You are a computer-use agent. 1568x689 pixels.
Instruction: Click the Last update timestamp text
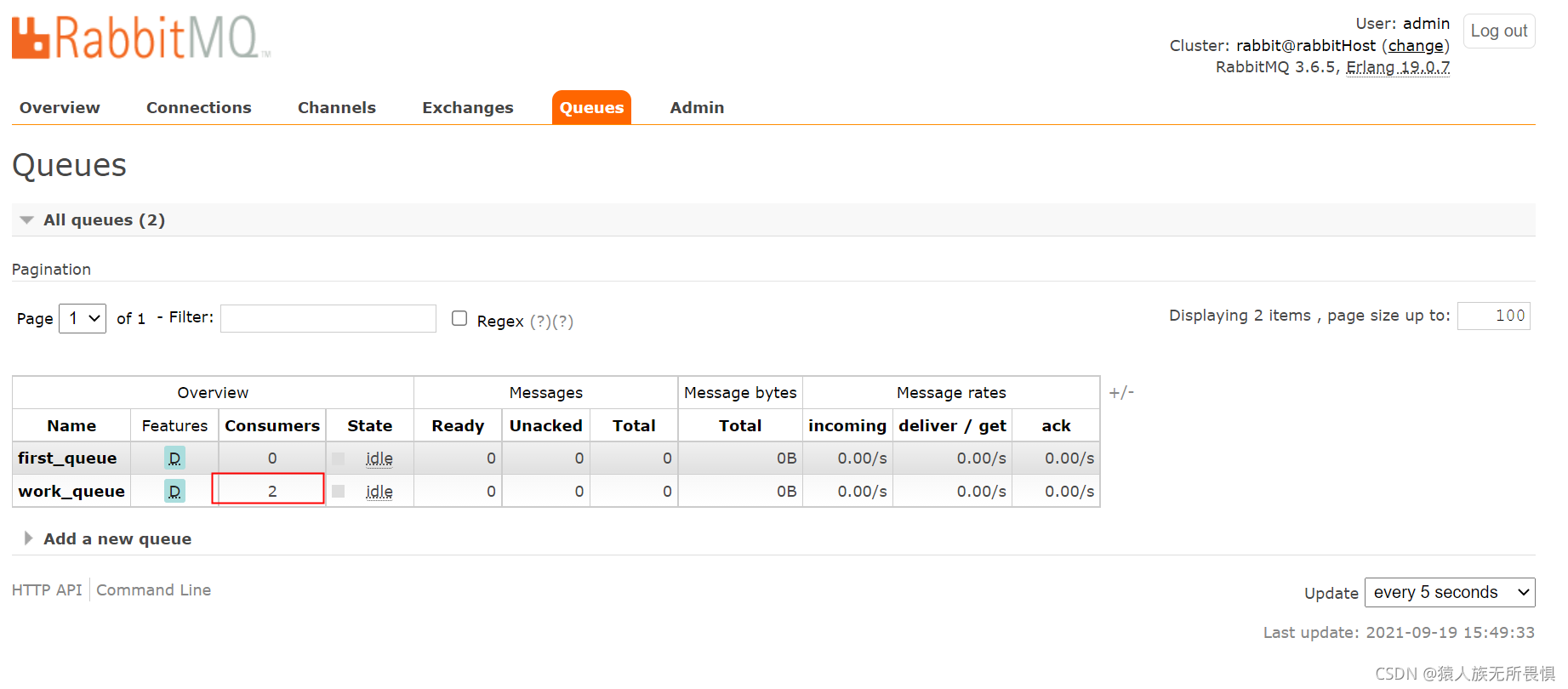pos(1399,632)
